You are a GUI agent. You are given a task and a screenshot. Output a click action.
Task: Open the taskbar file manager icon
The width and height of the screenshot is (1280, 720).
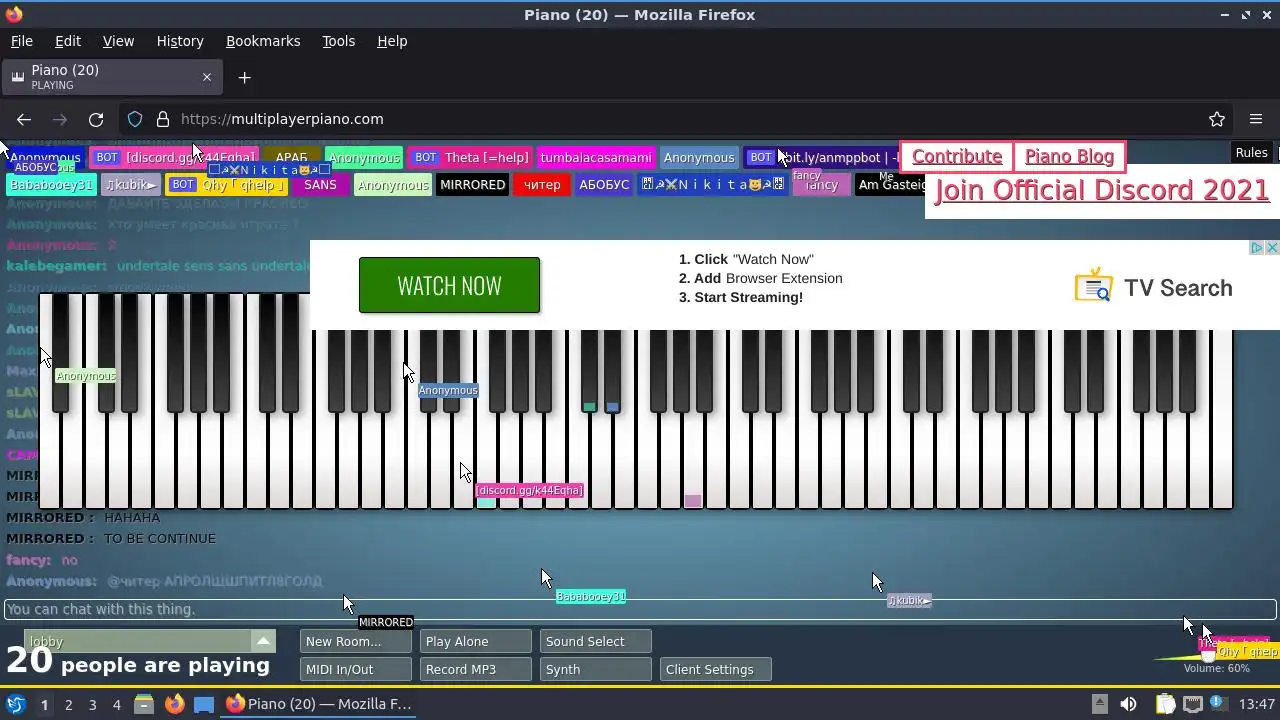tap(144, 704)
